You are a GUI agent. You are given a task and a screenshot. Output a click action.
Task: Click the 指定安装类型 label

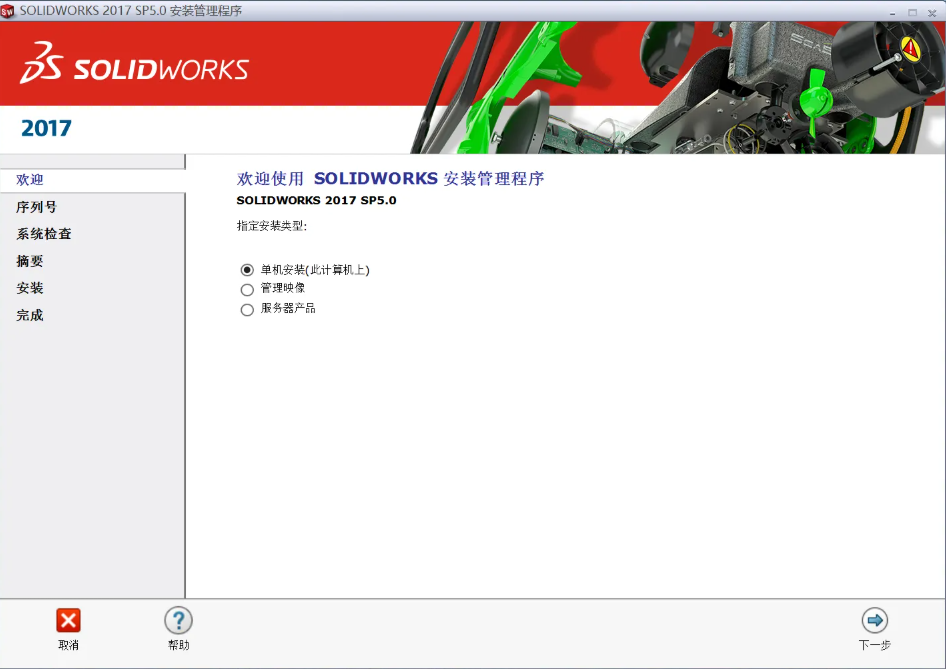click(x=271, y=226)
